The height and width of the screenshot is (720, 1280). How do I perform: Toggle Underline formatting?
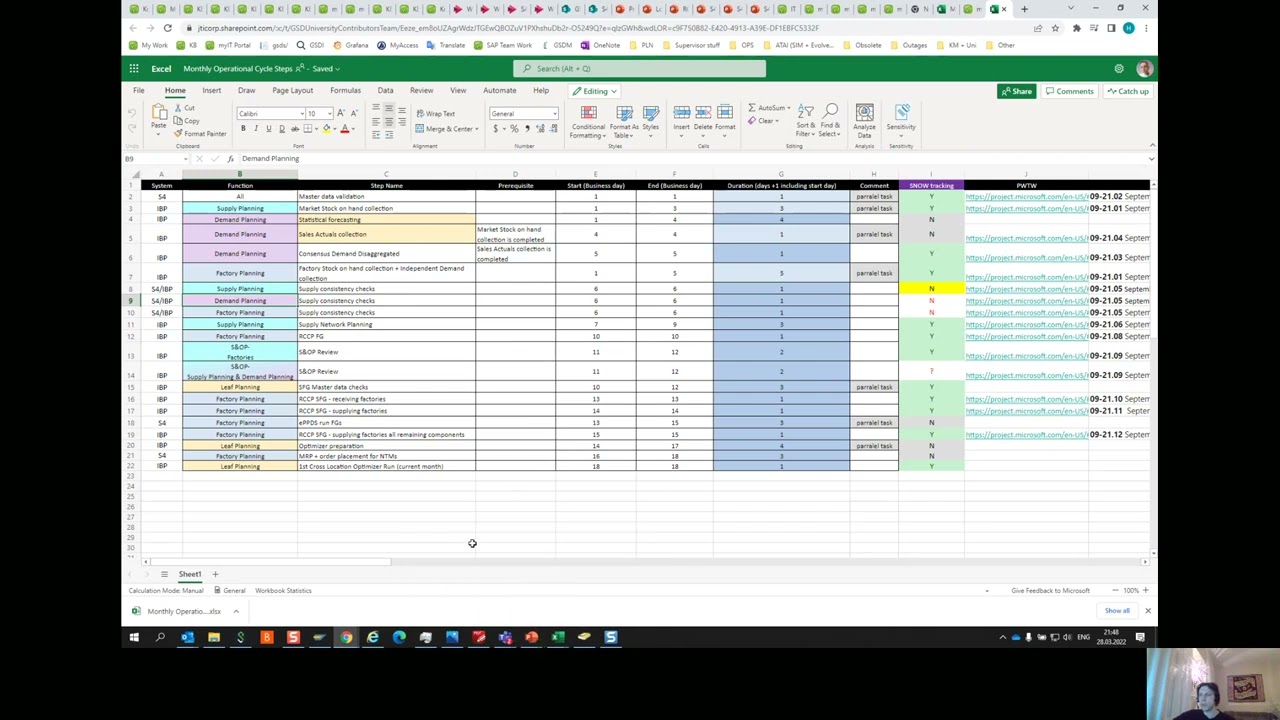(269, 129)
